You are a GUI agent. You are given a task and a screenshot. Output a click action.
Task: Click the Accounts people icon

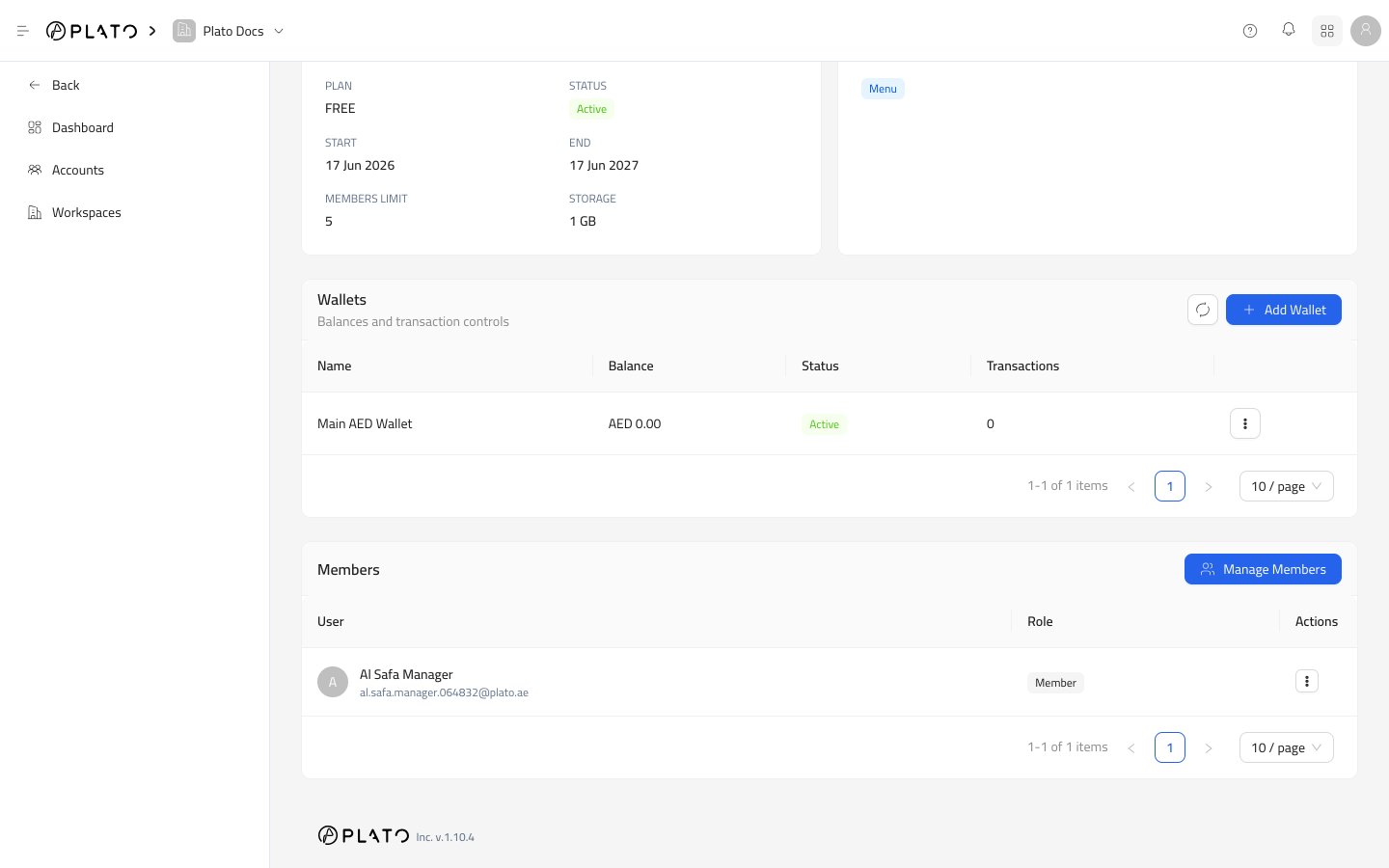(x=35, y=170)
